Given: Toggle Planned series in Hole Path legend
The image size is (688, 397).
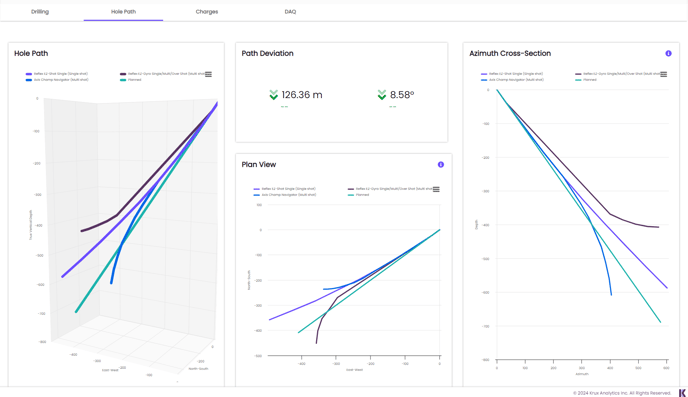Looking at the screenshot, I should pos(131,80).
